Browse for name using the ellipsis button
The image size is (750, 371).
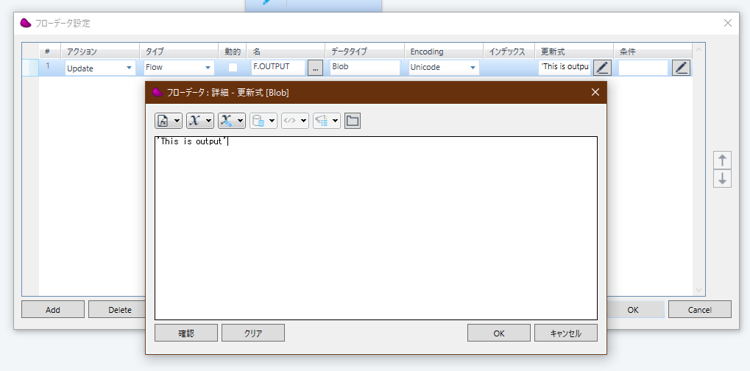coord(315,68)
